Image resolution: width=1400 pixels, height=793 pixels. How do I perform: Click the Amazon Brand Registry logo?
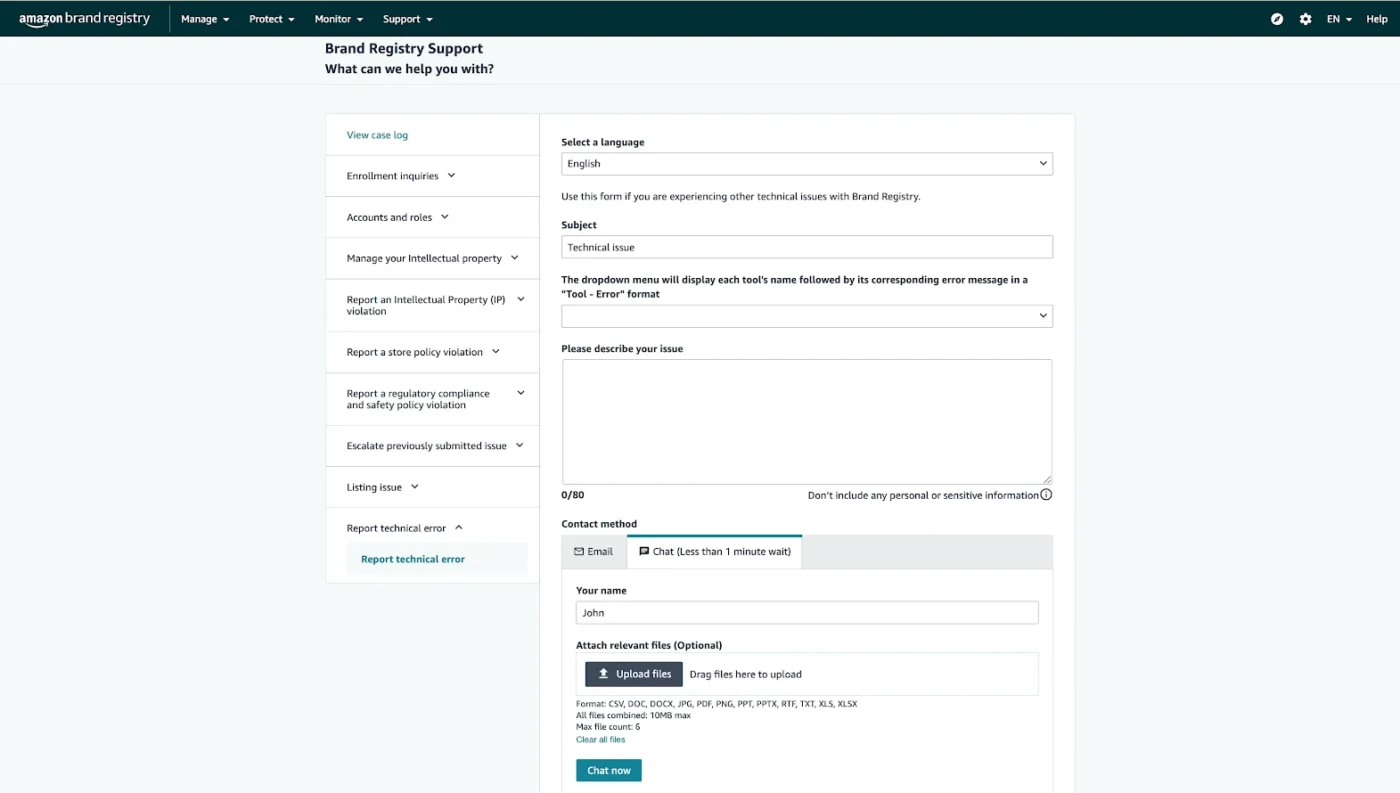click(x=84, y=19)
